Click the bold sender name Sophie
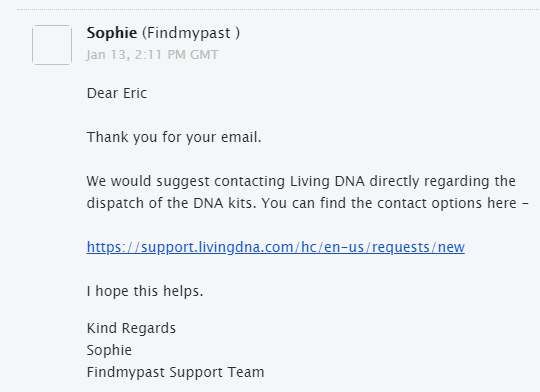540x392 pixels. [x=112, y=33]
